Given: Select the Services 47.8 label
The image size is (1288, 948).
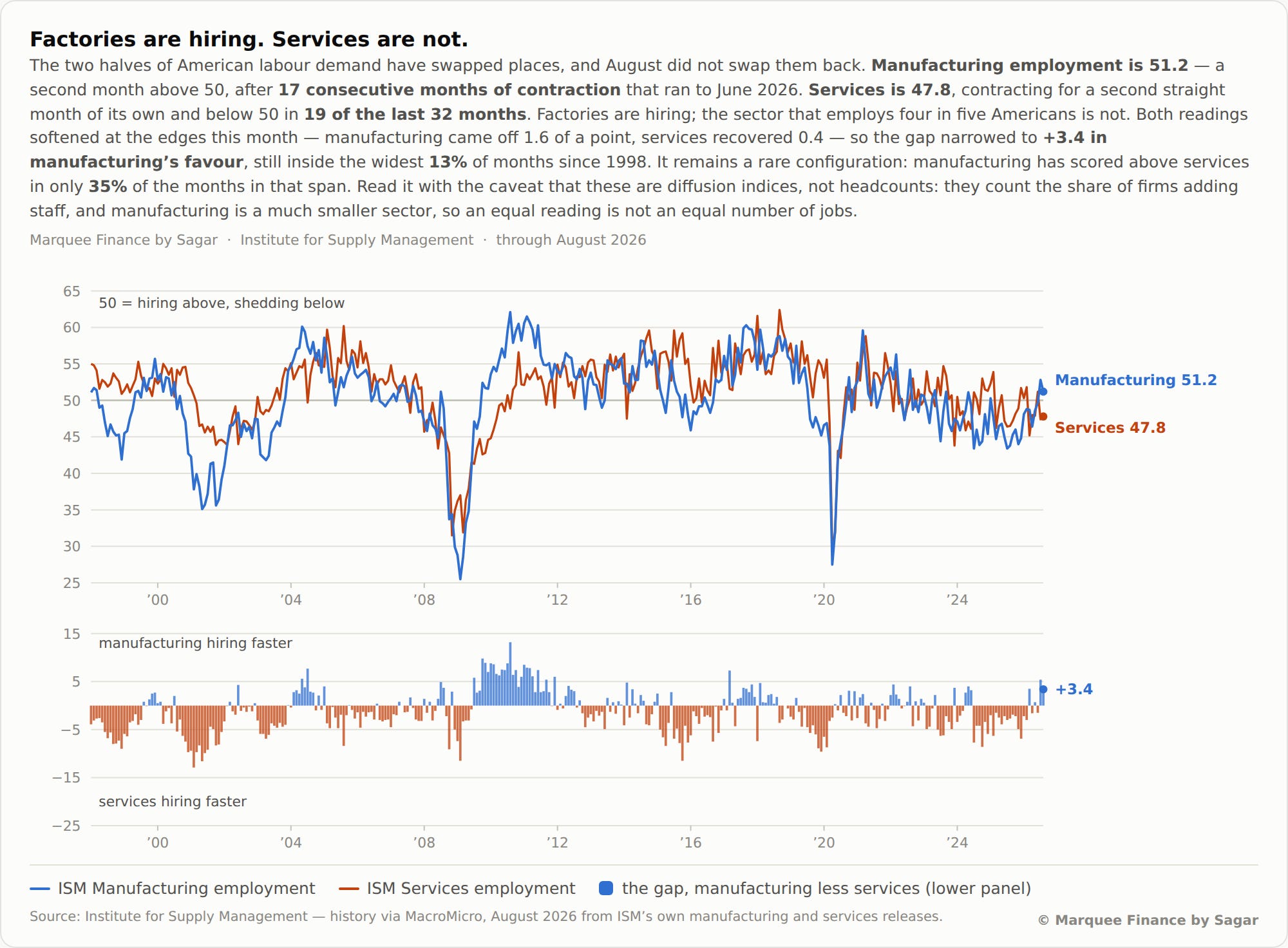Looking at the screenshot, I should [x=1110, y=428].
